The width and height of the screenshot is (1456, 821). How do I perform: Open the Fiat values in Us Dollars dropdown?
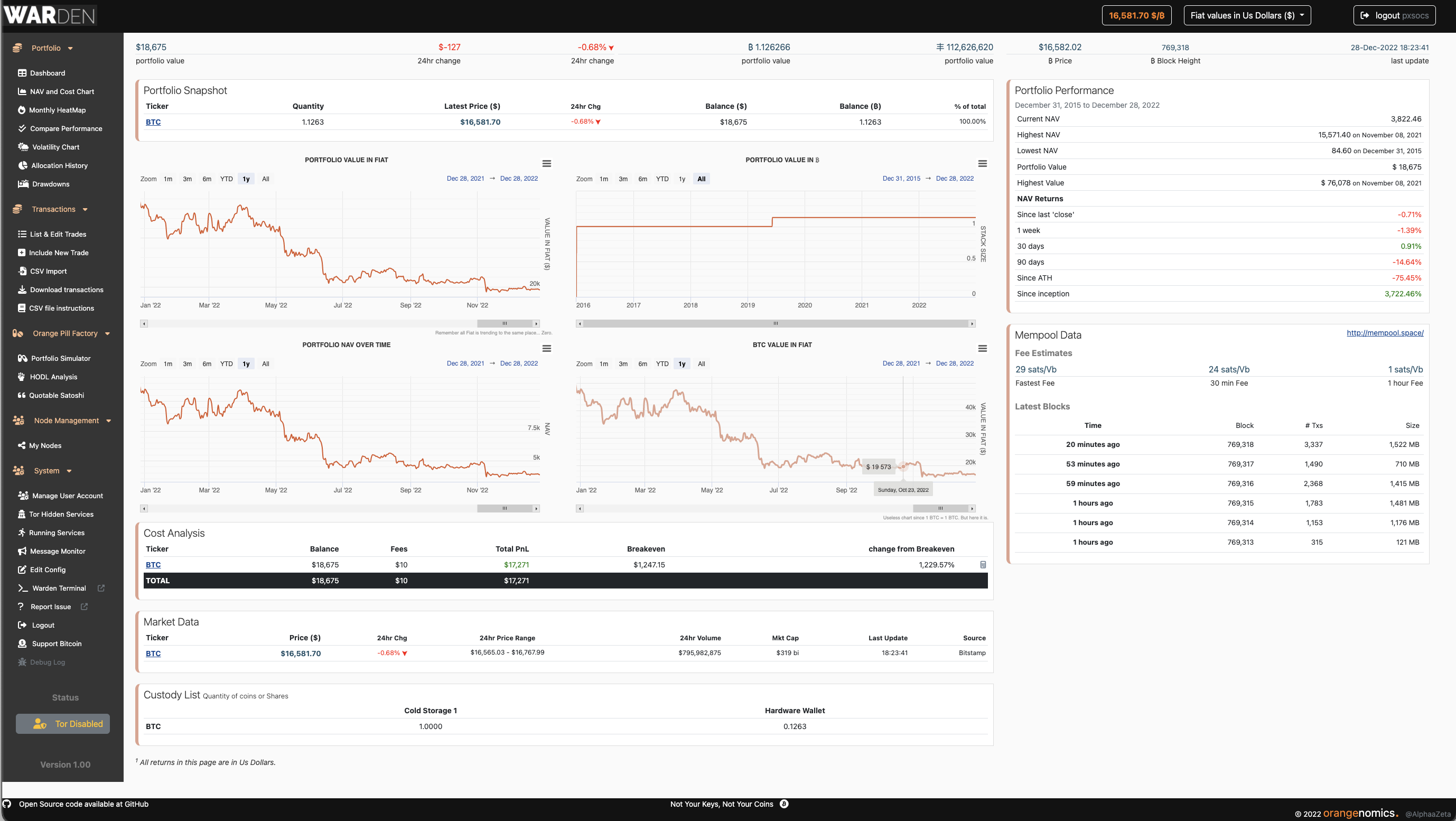[x=1246, y=15]
